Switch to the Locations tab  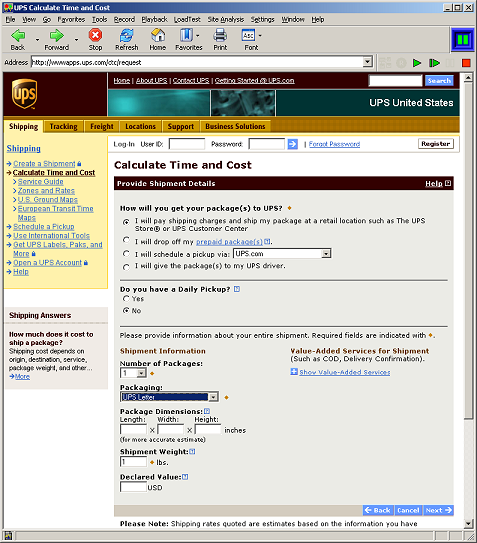pyautogui.click(x=140, y=126)
